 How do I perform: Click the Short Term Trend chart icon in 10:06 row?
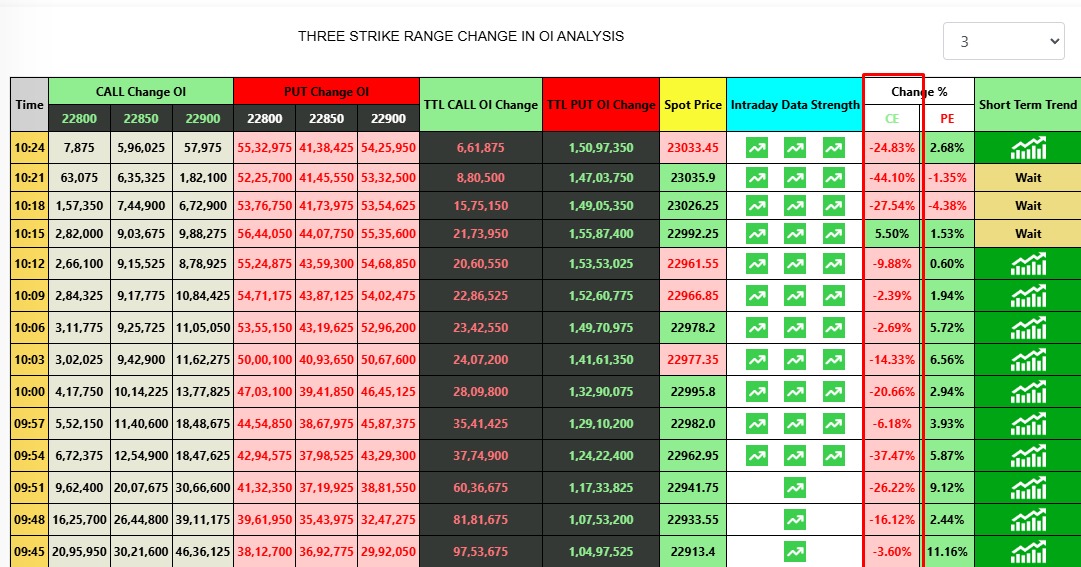pos(1028,328)
